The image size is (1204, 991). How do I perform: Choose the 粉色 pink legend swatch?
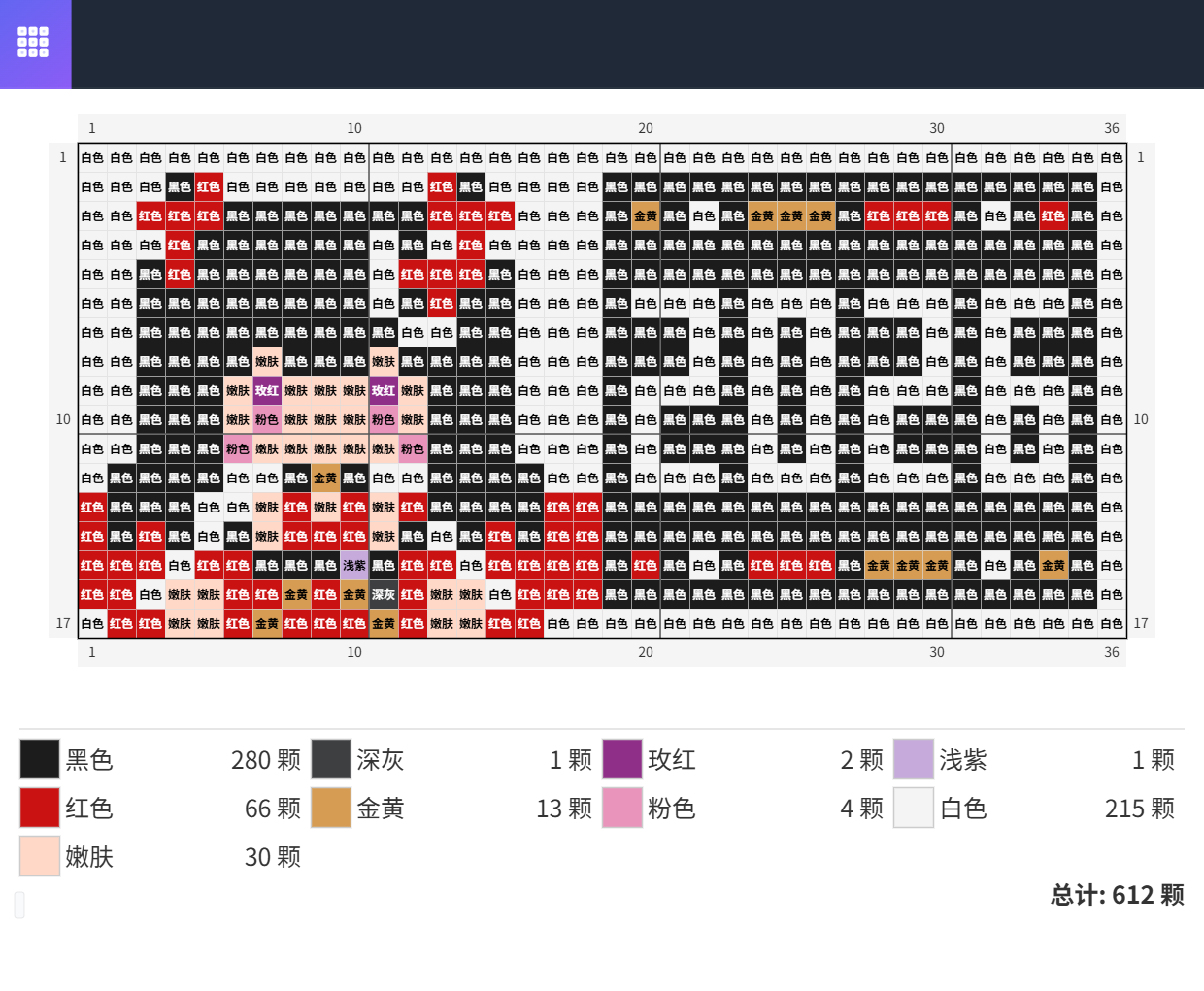click(622, 808)
